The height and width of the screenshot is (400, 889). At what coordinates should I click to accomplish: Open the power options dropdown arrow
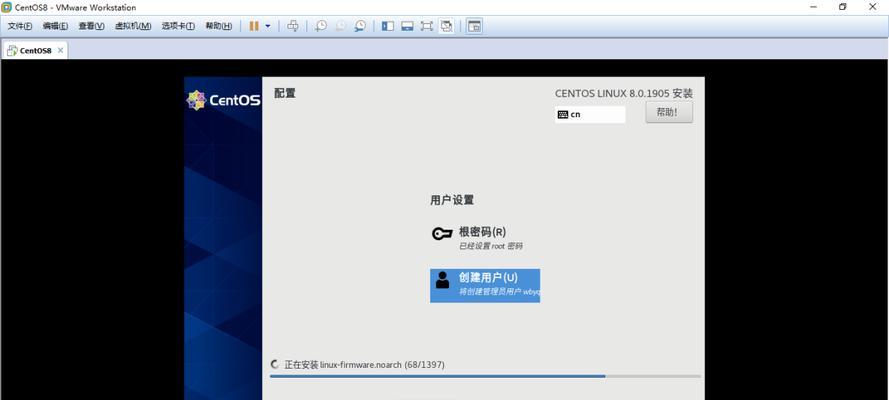[x=268, y=26]
